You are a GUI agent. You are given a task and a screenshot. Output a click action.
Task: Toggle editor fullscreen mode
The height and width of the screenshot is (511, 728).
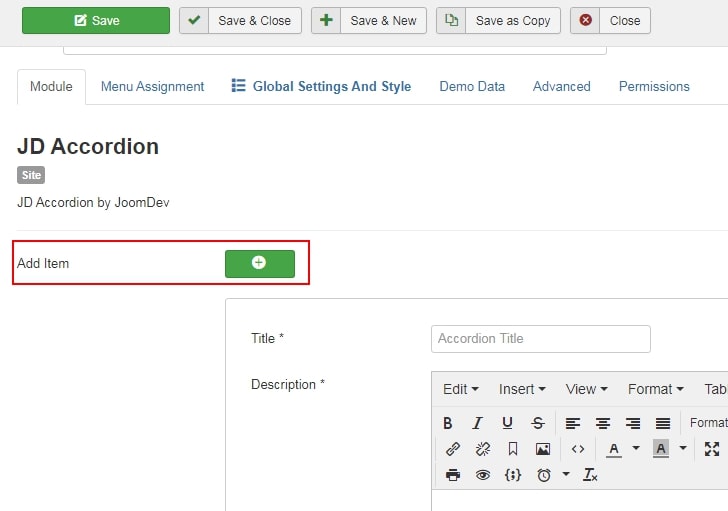pyautogui.click(x=712, y=449)
